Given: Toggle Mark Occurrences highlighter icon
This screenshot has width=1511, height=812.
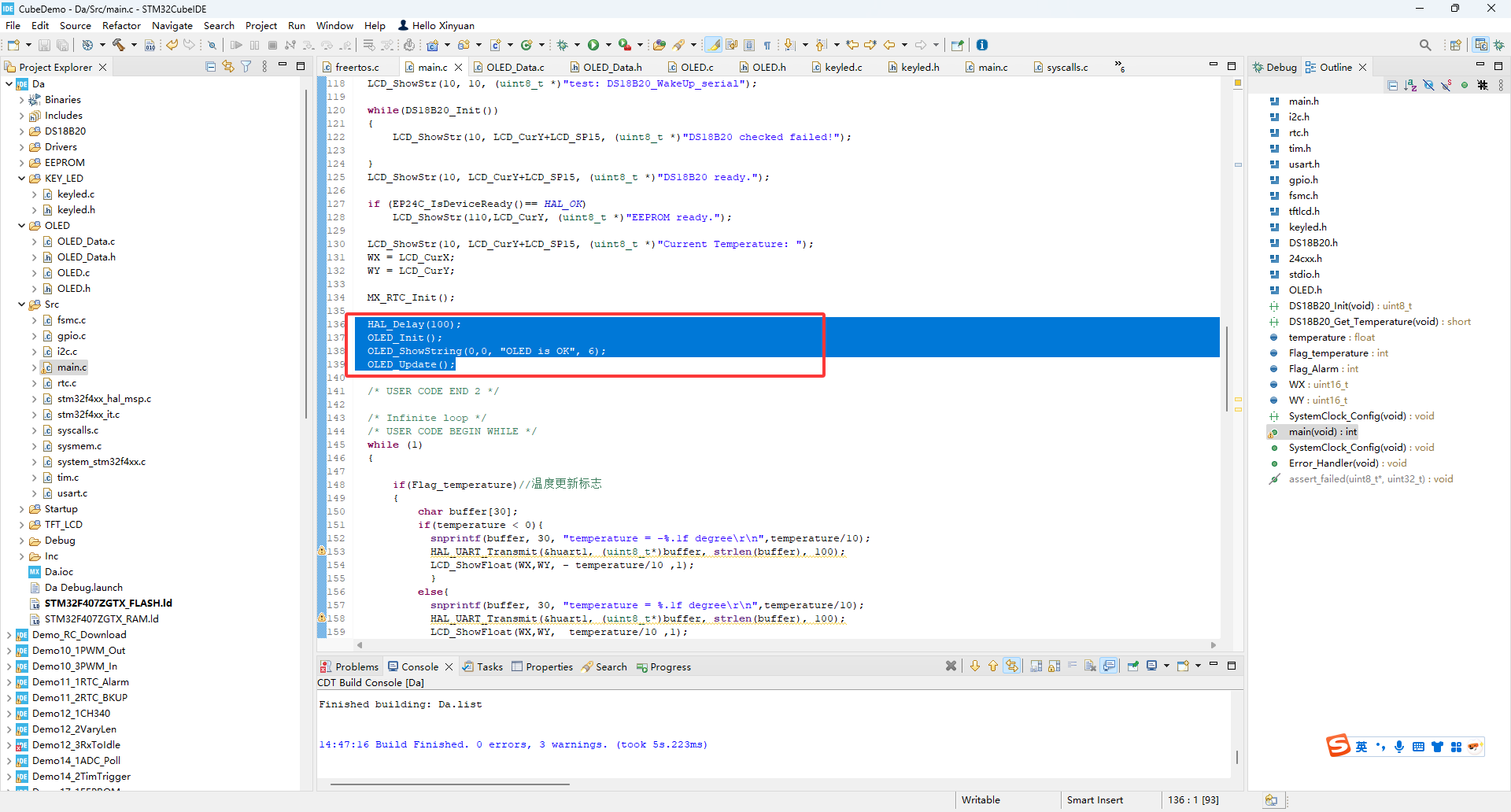Looking at the screenshot, I should coord(714,45).
